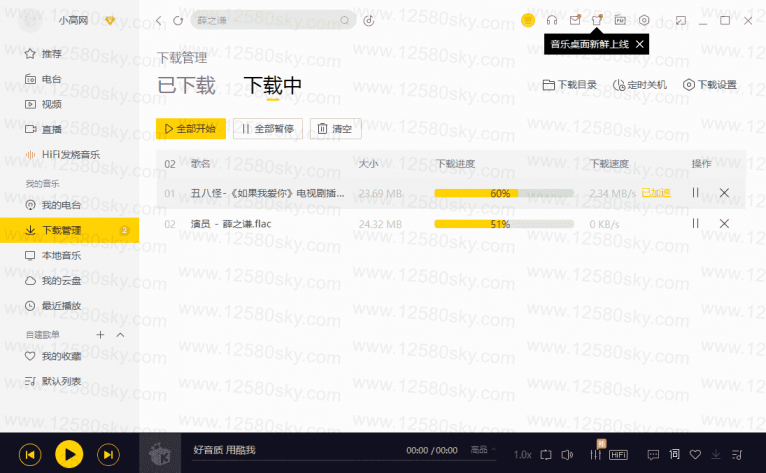Go back with the left arrow

coord(159,21)
